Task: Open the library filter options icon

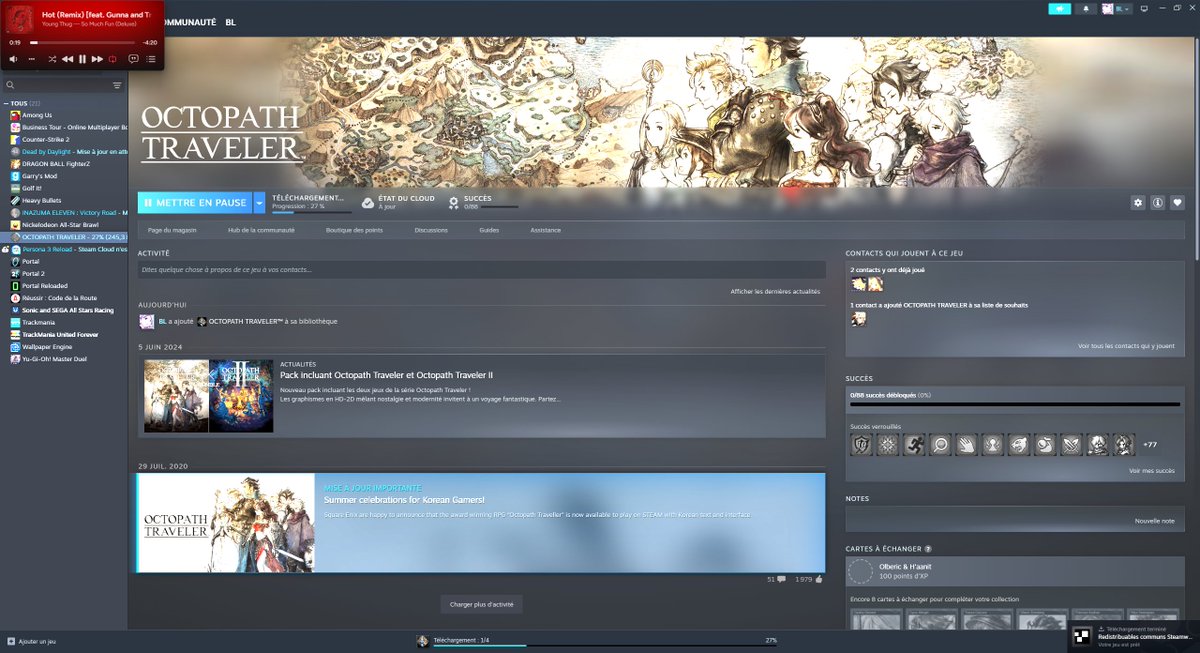Action: [118, 85]
